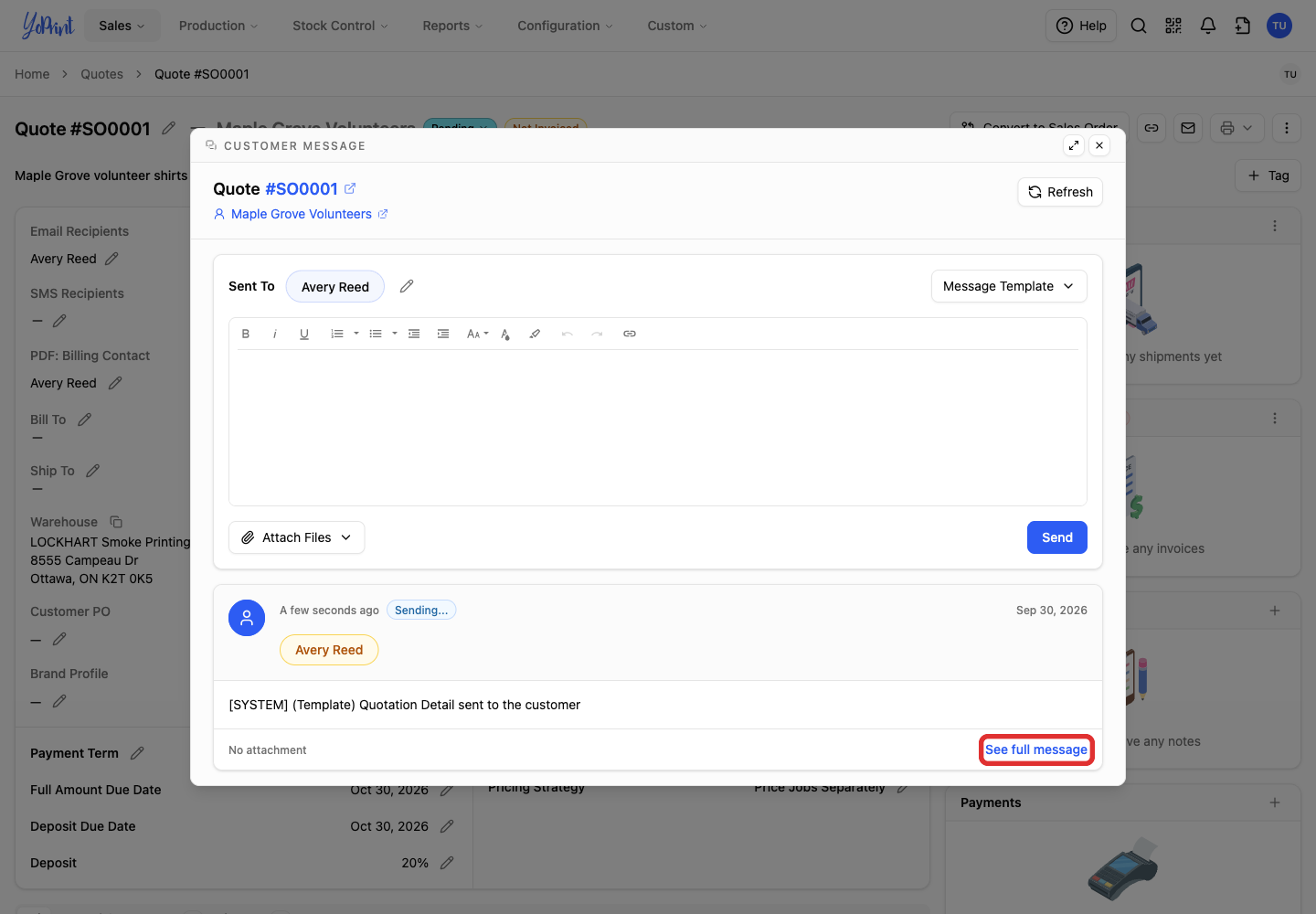This screenshot has height=914, width=1316.
Task: Choose a highlight color in editor toolbar
Action: pos(535,334)
